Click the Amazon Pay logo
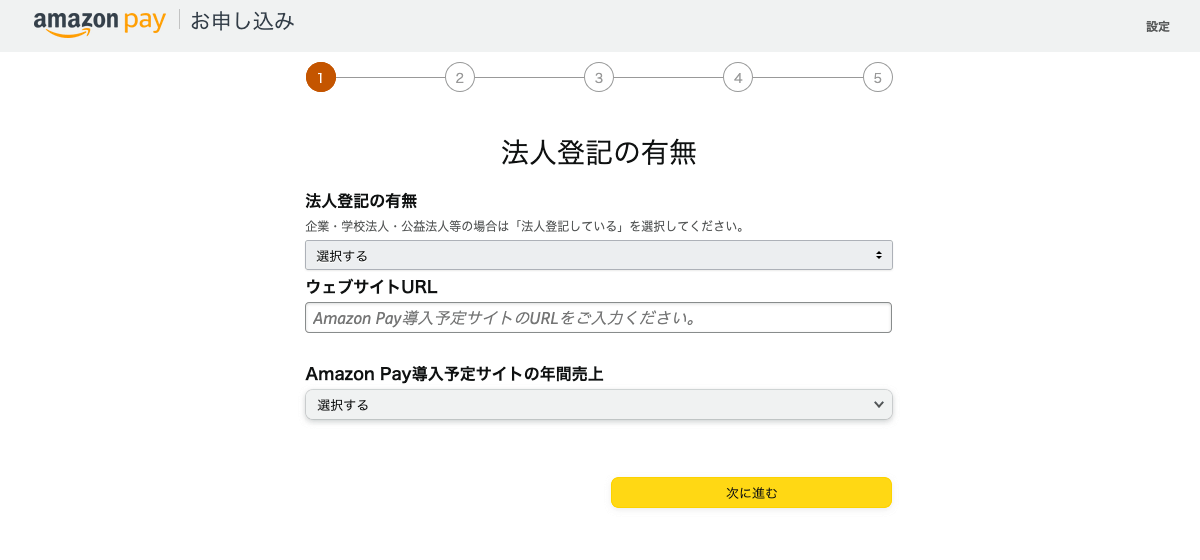 [99, 23]
